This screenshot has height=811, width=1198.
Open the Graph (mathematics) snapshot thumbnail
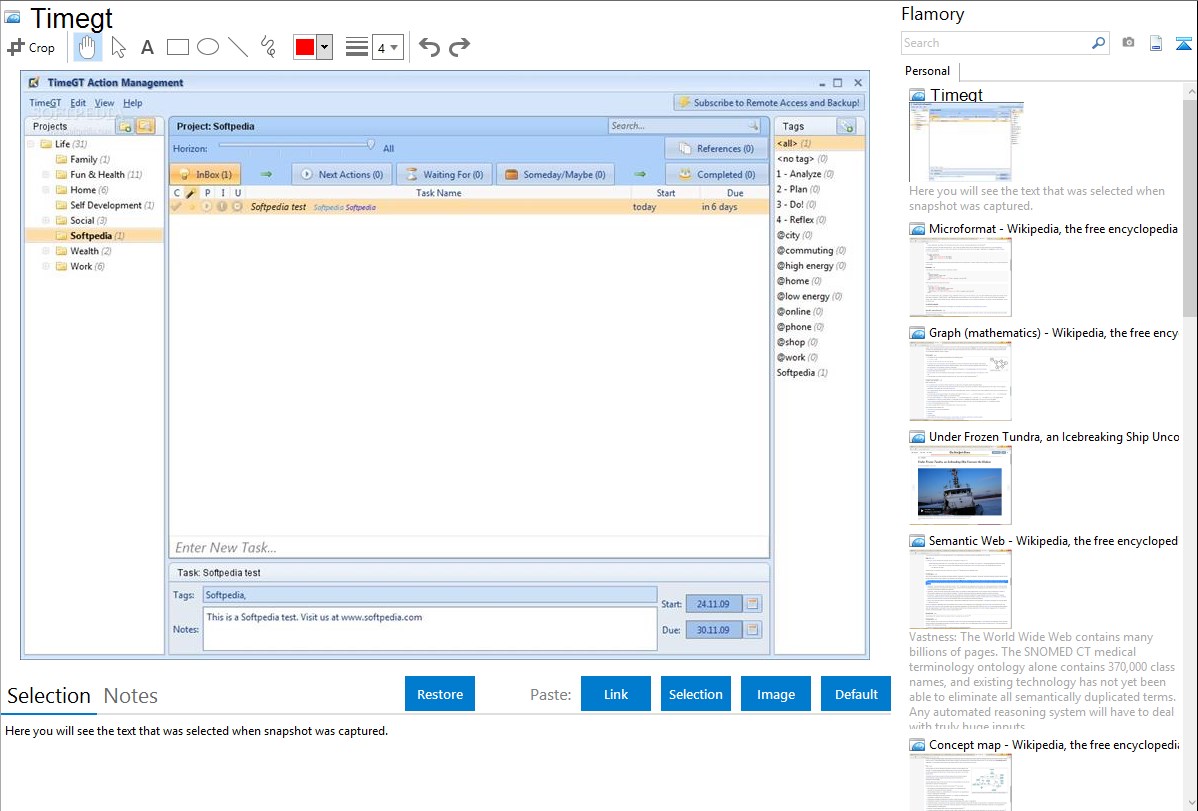point(960,381)
